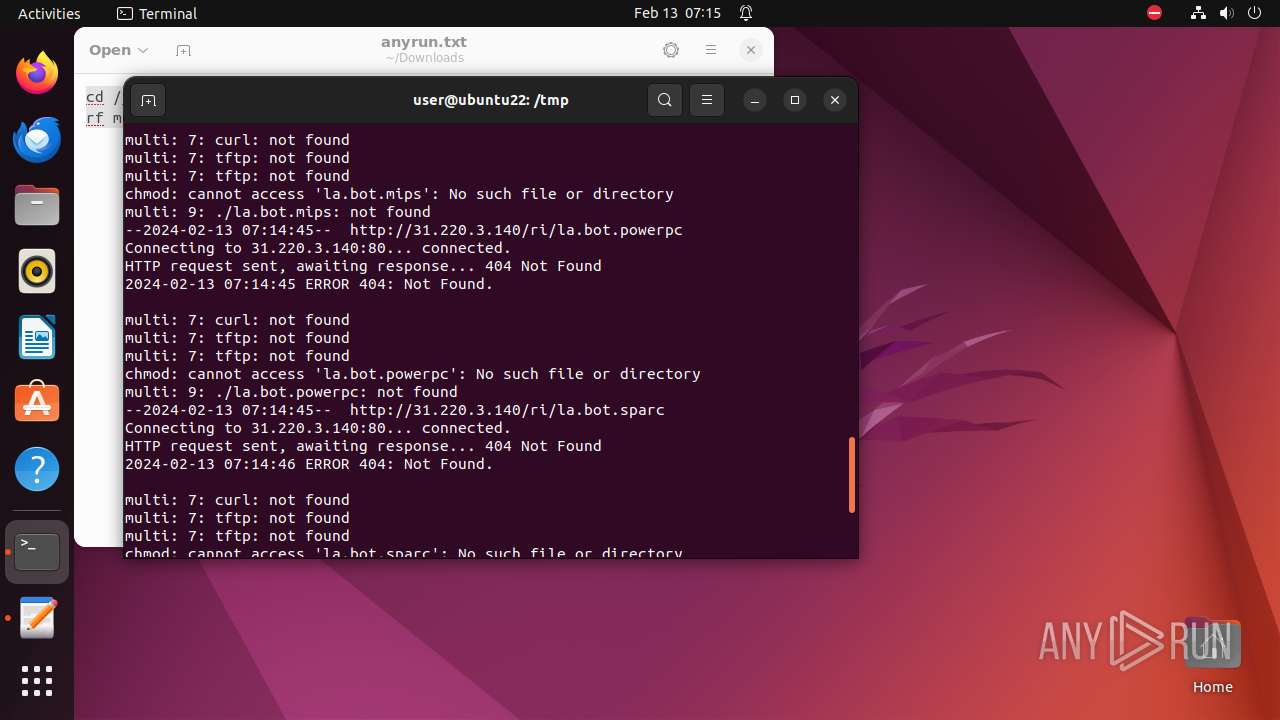Image resolution: width=1280 pixels, height=720 pixels.
Task: Open Firefox from the dock
Action: tap(37, 73)
